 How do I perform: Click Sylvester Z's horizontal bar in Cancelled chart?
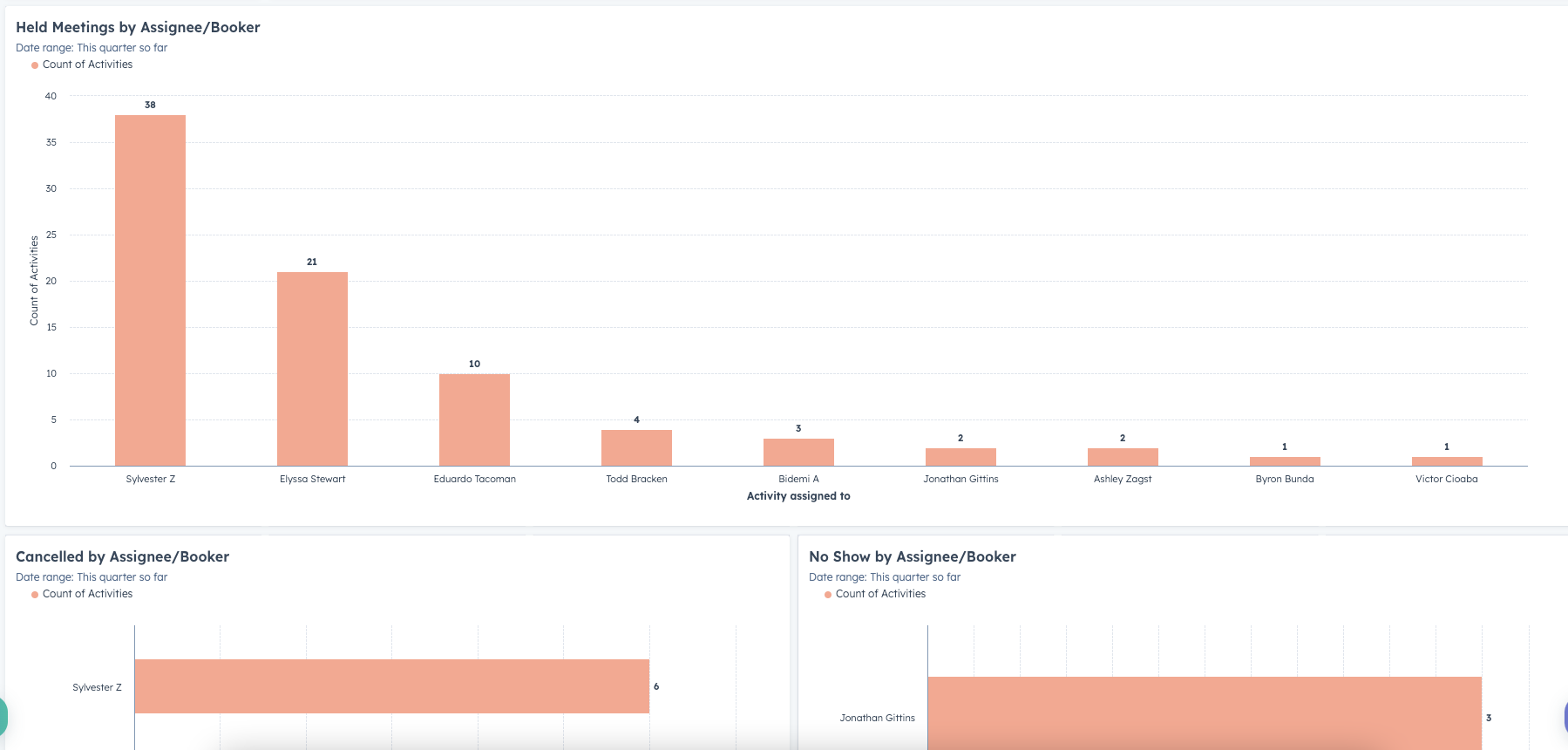(x=391, y=686)
